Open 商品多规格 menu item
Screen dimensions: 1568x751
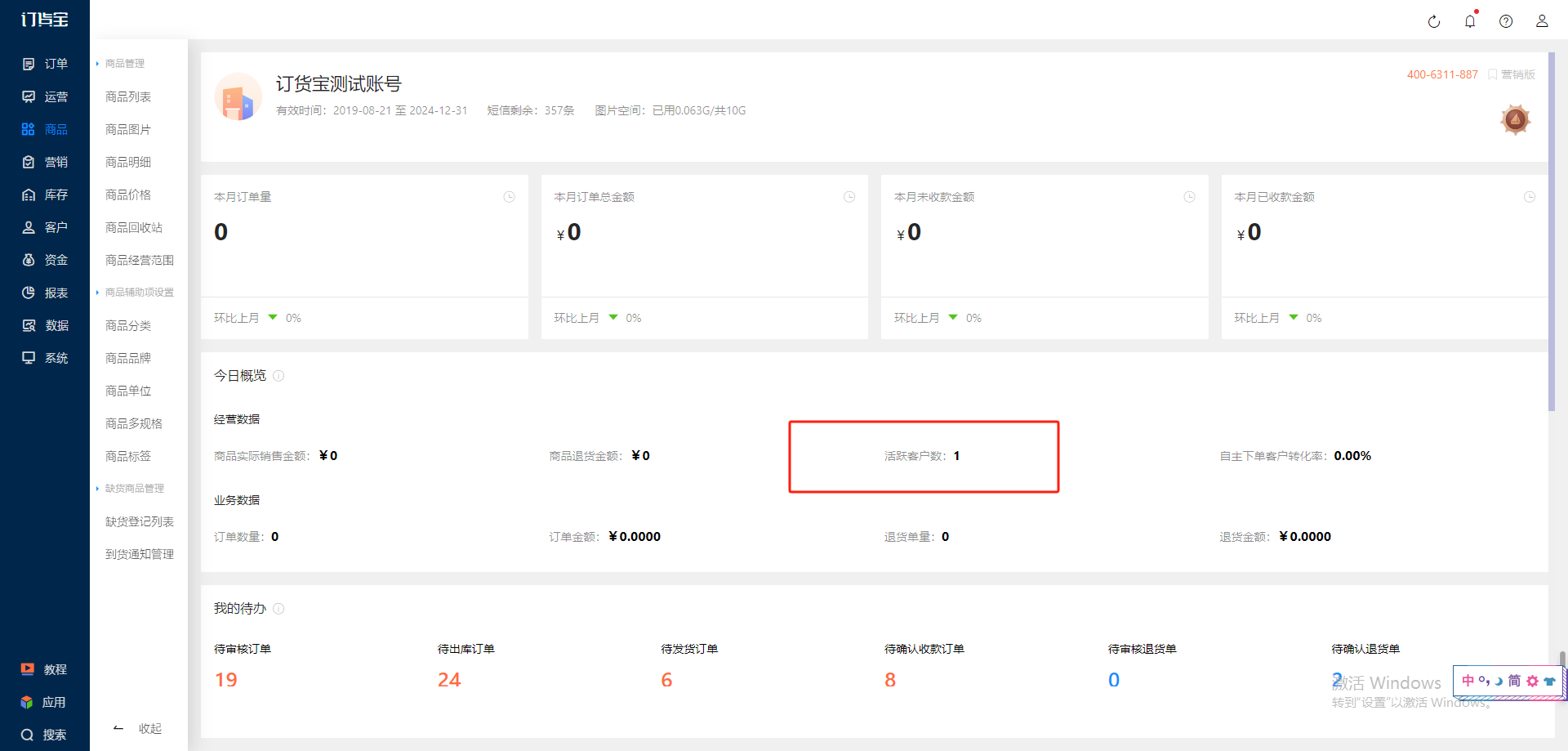134,423
